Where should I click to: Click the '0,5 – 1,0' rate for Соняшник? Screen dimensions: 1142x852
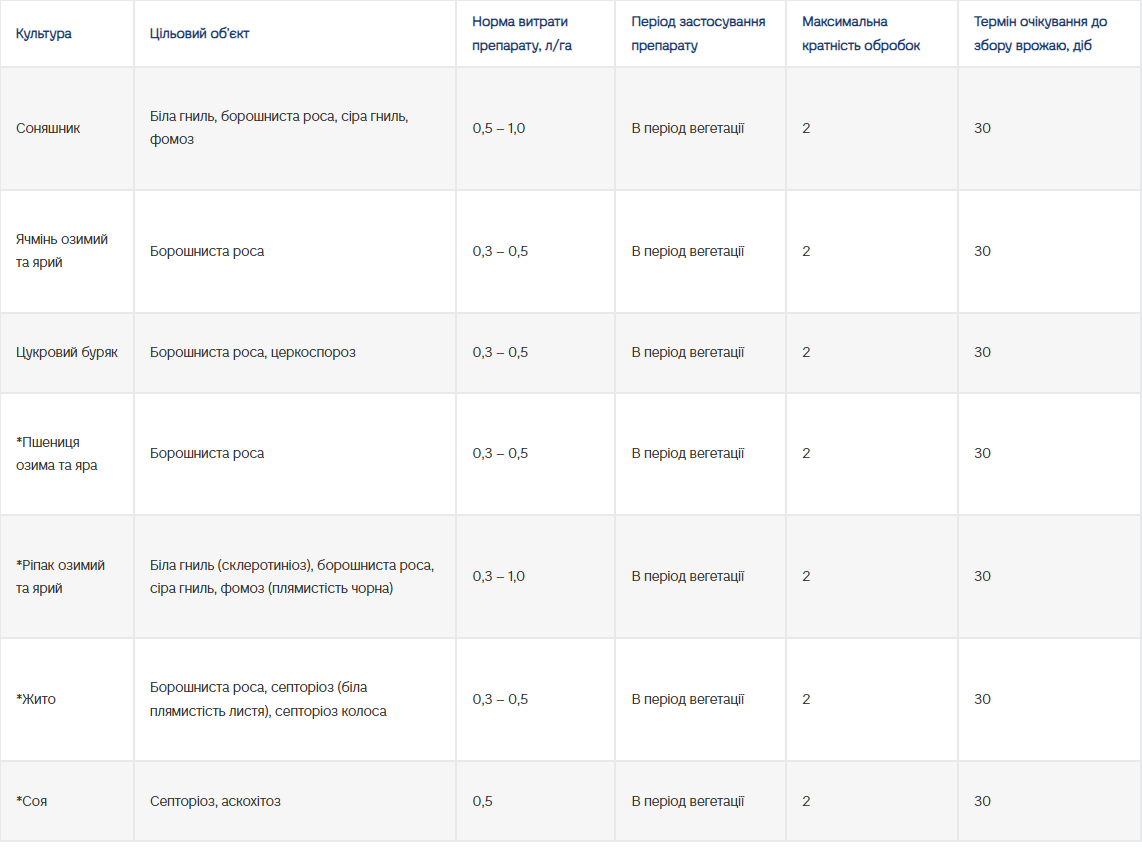tap(498, 128)
